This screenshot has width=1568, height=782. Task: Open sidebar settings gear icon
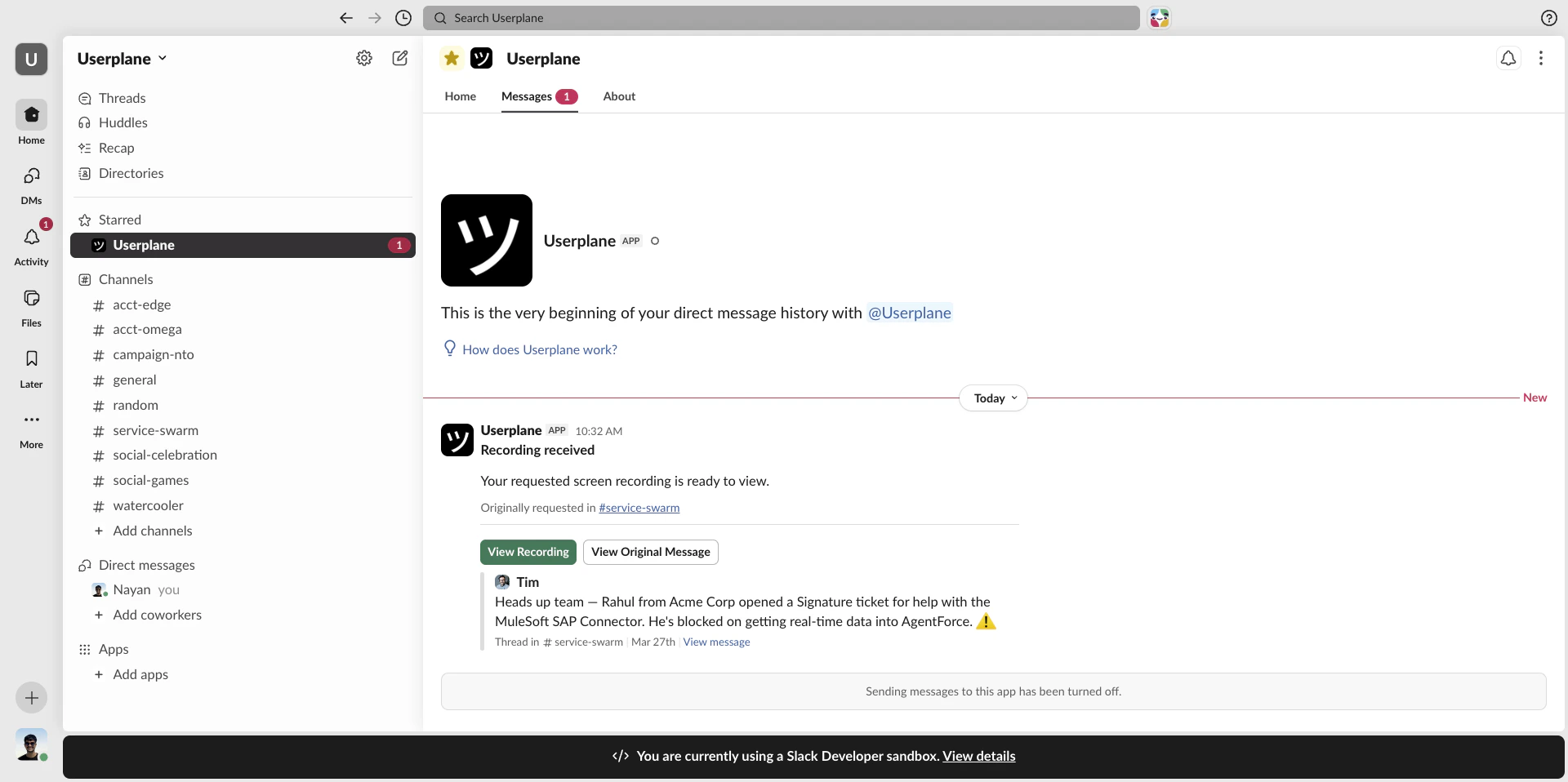pos(364,58)
